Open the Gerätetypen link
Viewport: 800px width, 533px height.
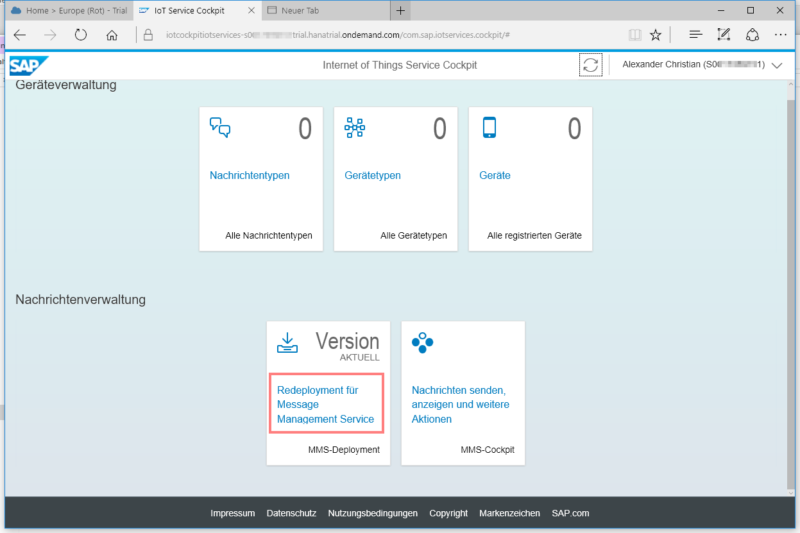[372, 175]
